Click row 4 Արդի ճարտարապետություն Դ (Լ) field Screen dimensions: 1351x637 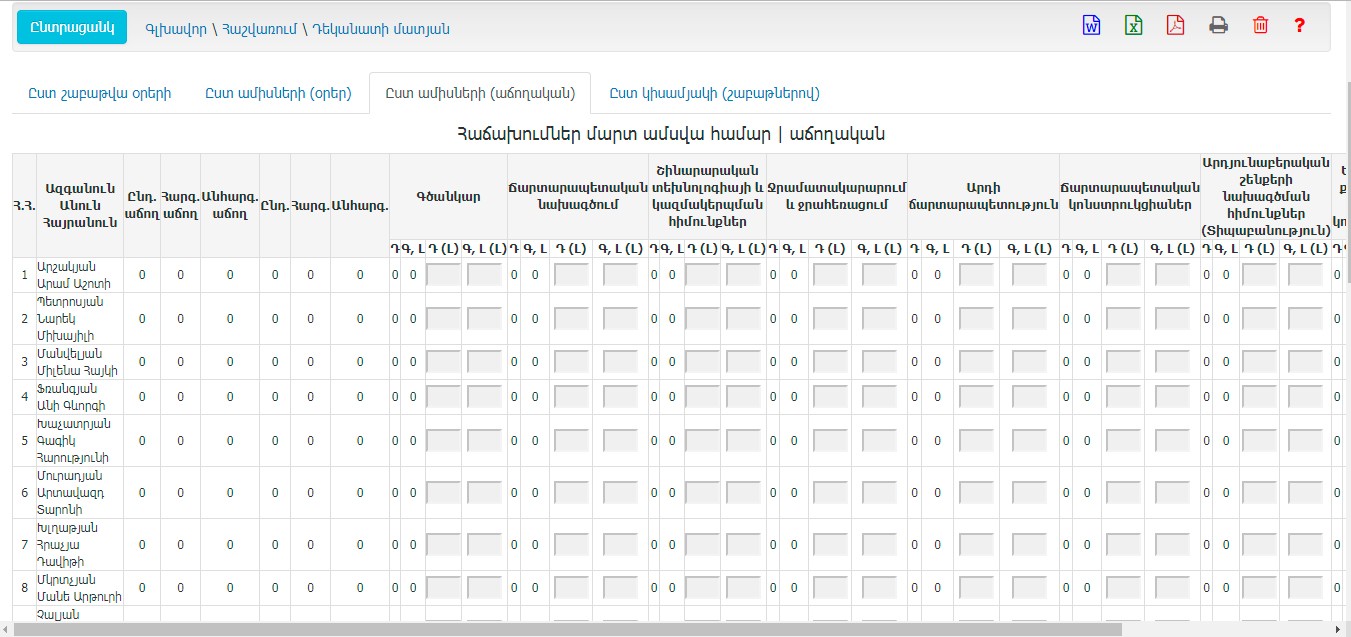point(974,397)
